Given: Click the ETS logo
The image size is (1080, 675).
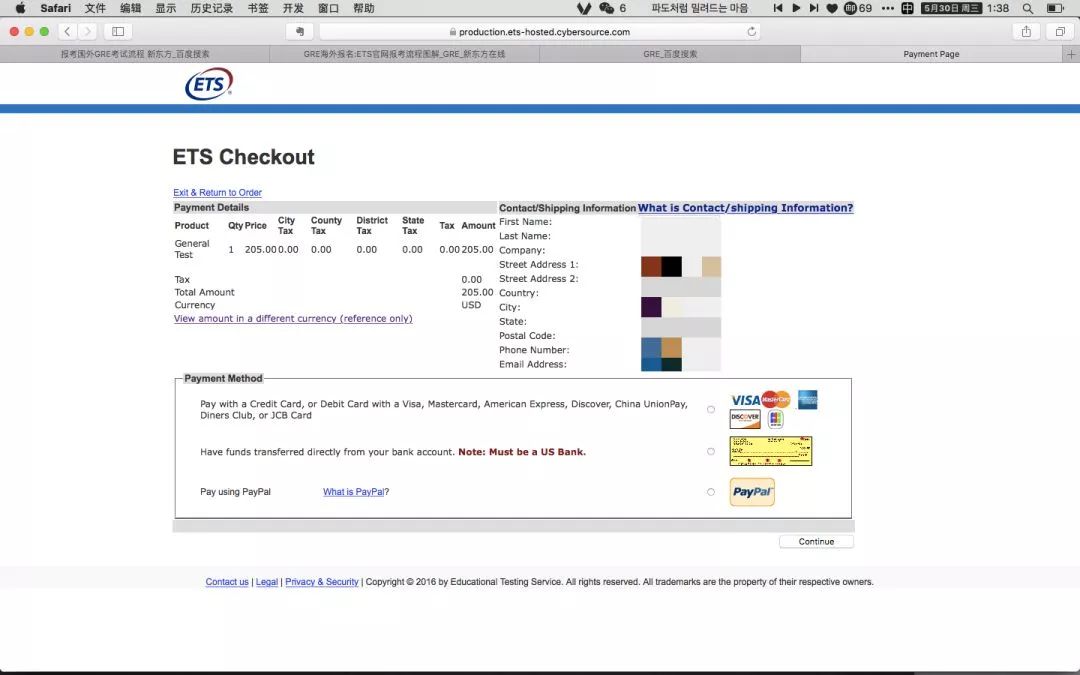Looking at the screenshot, I should click(209, 84).
